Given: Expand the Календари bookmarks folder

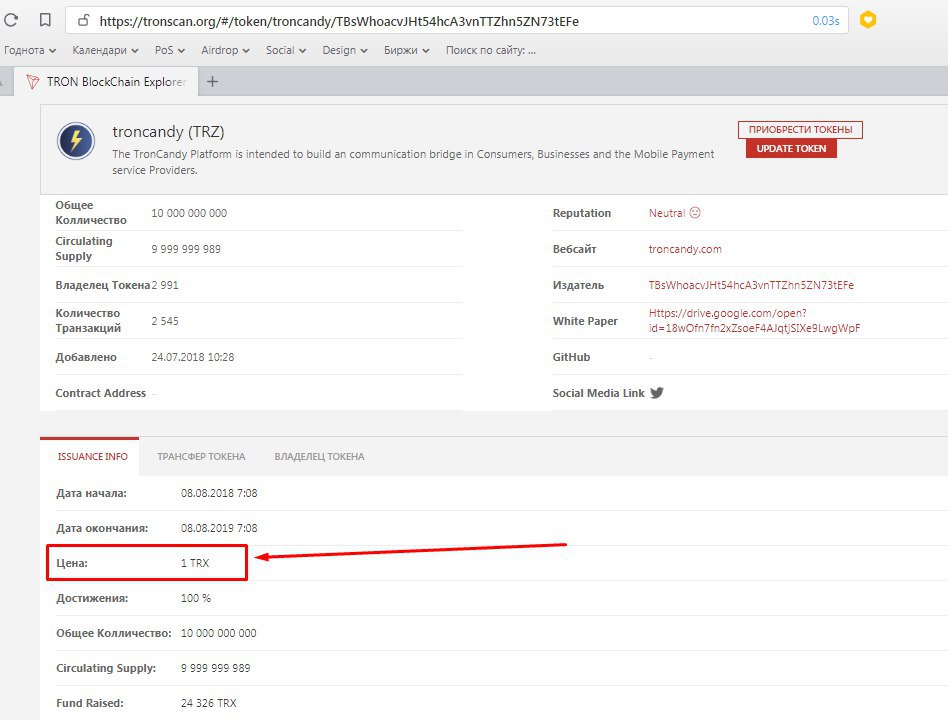Looking at the screenshot, I should pos(105,50).
